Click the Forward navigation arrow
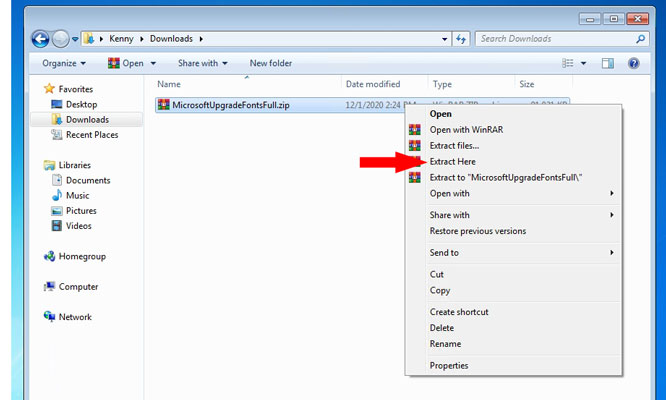 [60, 39]
